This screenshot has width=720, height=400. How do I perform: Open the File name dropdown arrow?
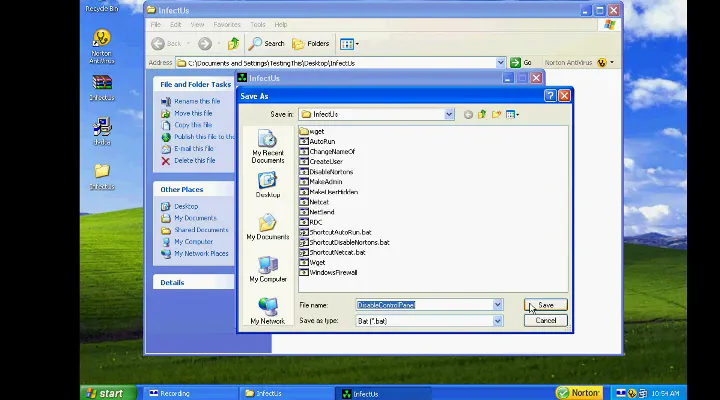click(x=497, y=305)
